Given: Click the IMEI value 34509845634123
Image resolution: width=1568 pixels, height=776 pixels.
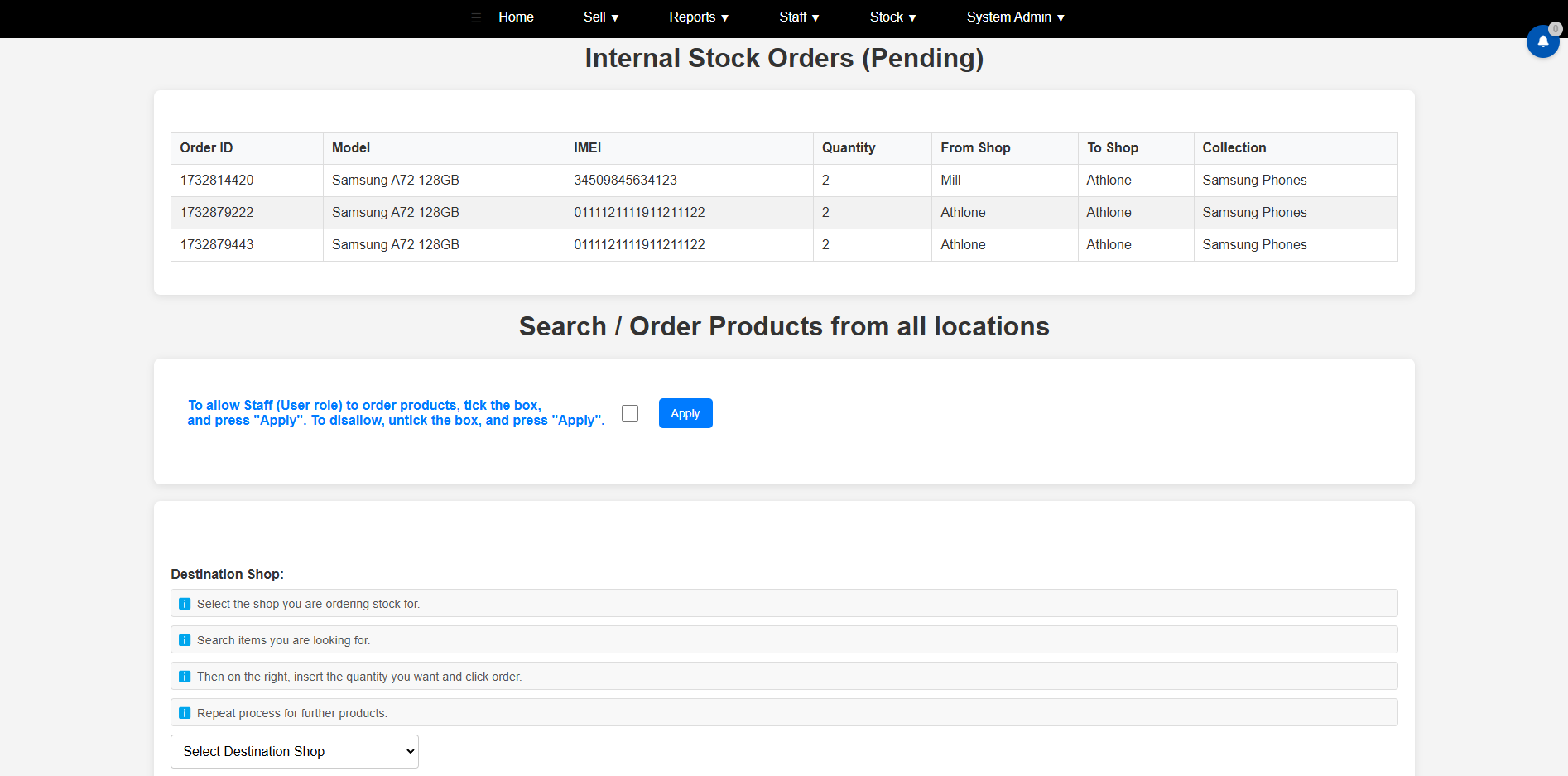Looking at the screenshot, I should tap(625, 181).
